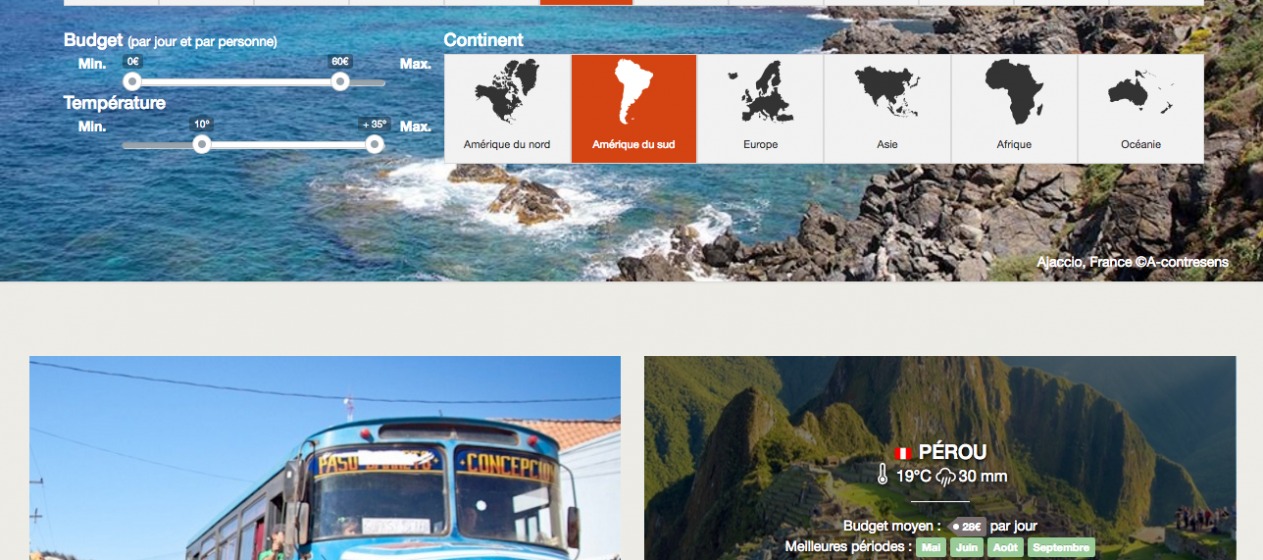Grab the Budget minimum 0€ slider handle
This screenshot has width=1263, height=560.
point(132,82)
